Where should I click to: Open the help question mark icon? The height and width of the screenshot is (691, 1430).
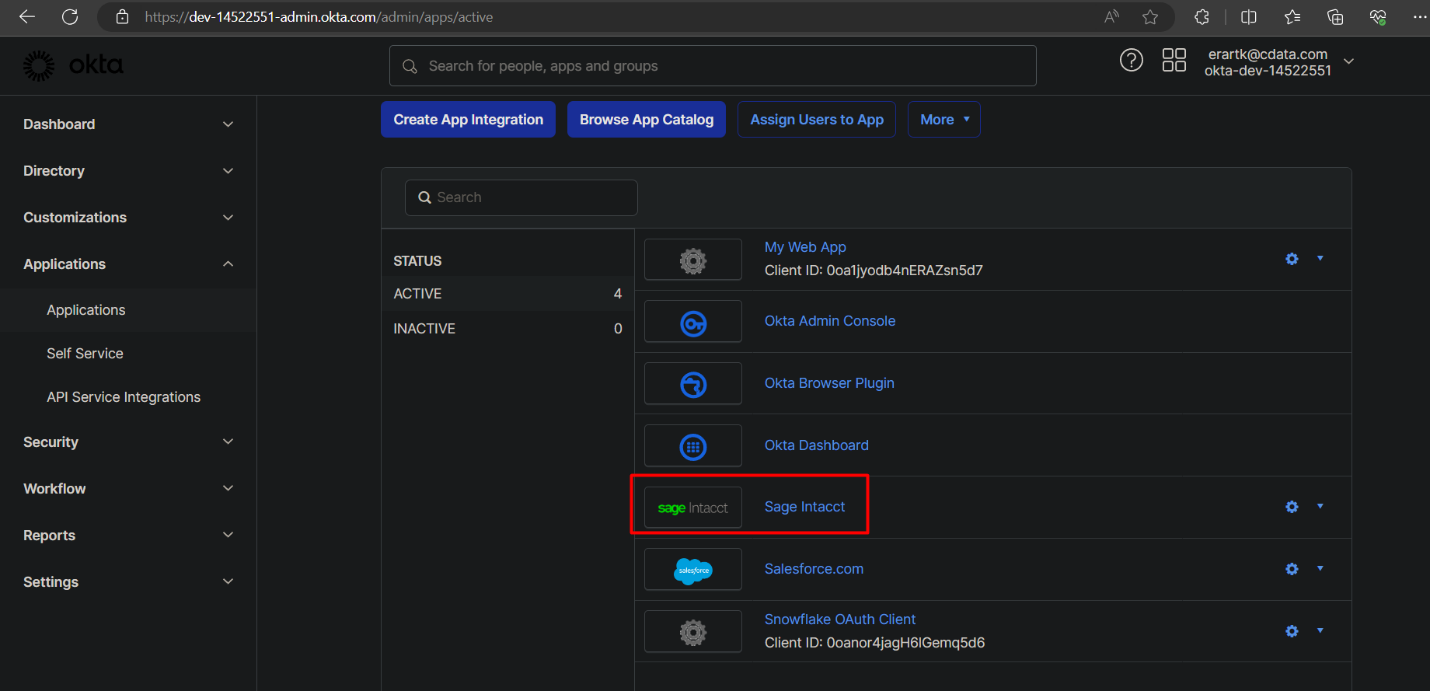(1131, 60)
